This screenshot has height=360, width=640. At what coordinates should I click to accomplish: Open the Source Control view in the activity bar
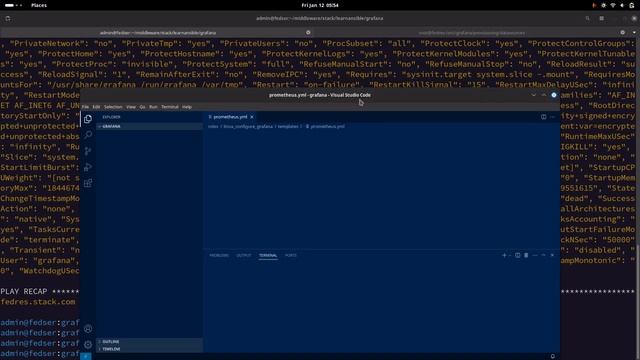[88, 151]
